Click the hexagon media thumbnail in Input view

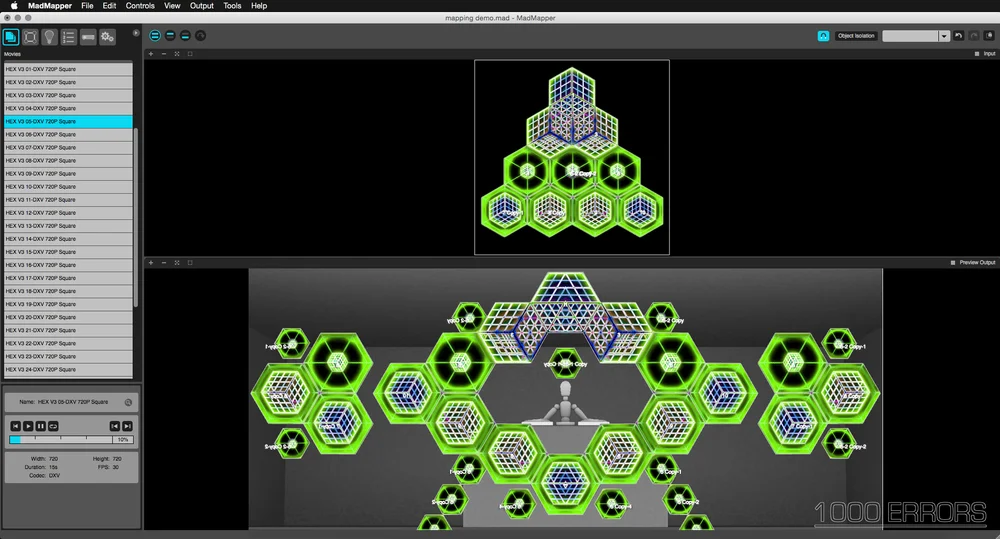click(572, 157)
